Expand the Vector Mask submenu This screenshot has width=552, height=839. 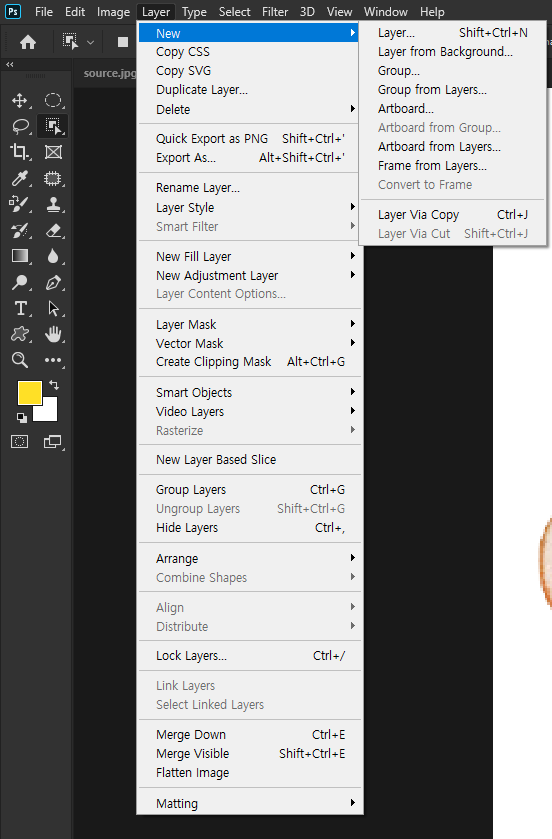249,343
